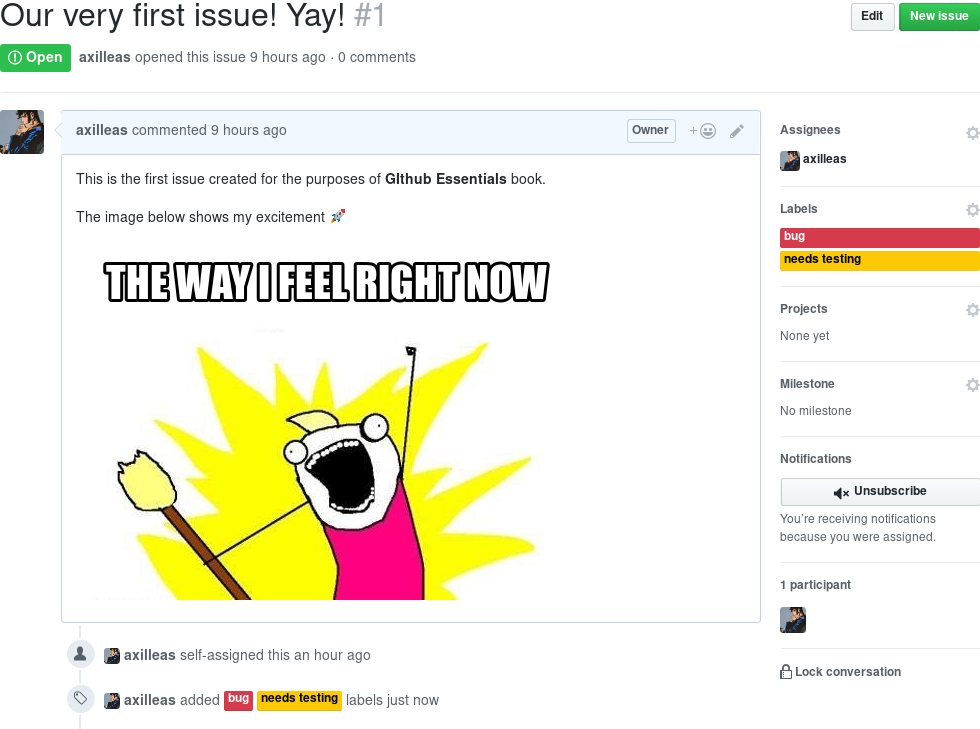Click the Unsubscribe notifications button
Image resolution: width=980 pixels, height=729 pixels.
880,491
